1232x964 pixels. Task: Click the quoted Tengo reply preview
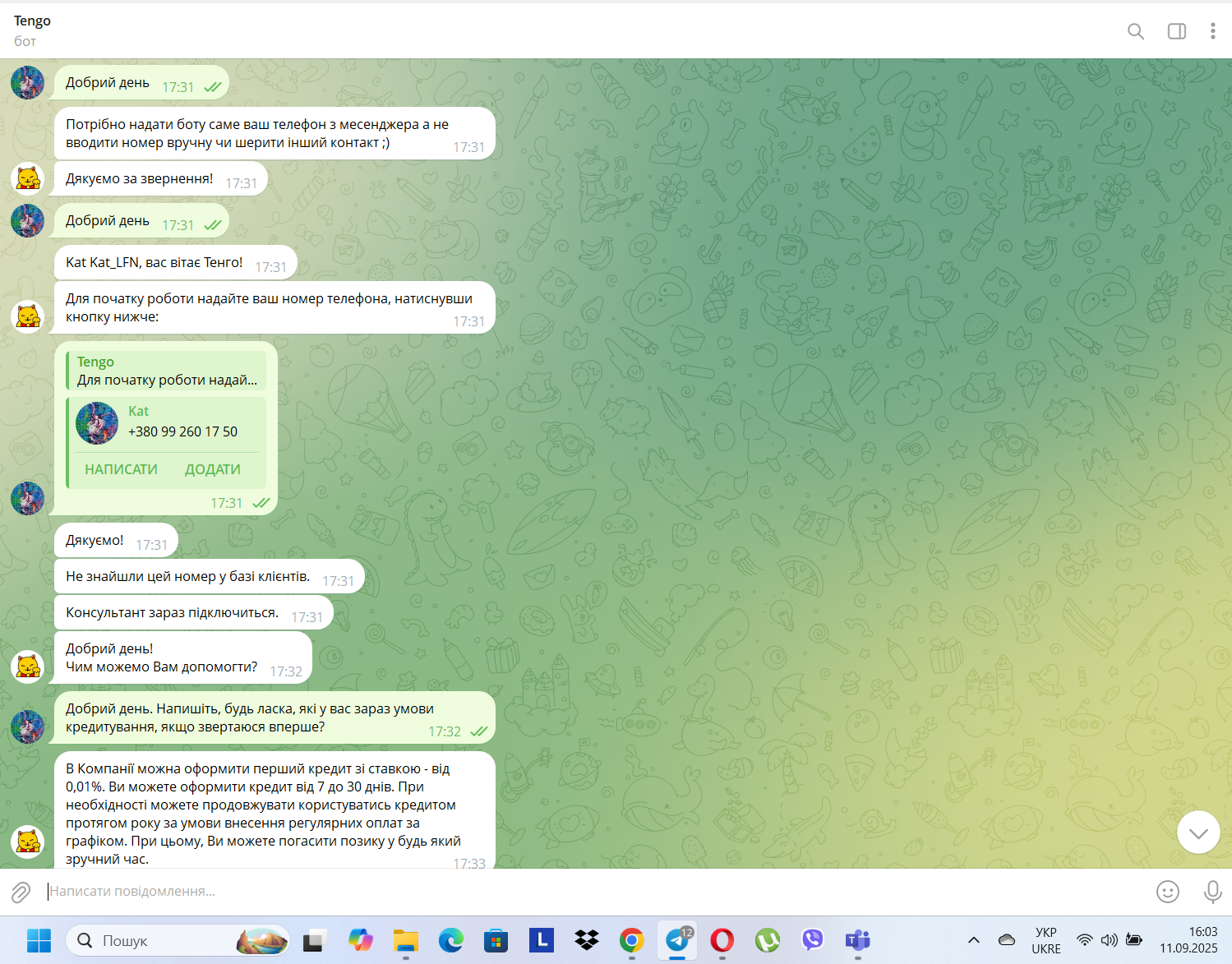coord(167,371)
